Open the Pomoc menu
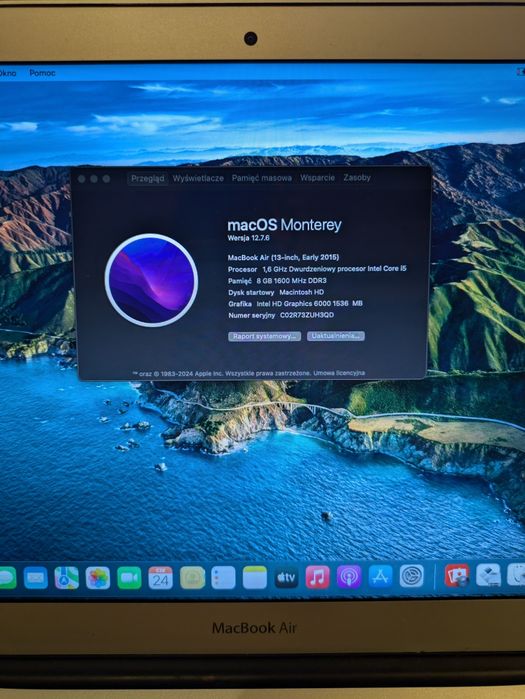The width and height of the screenshot is (525, 699). [42, 73]
